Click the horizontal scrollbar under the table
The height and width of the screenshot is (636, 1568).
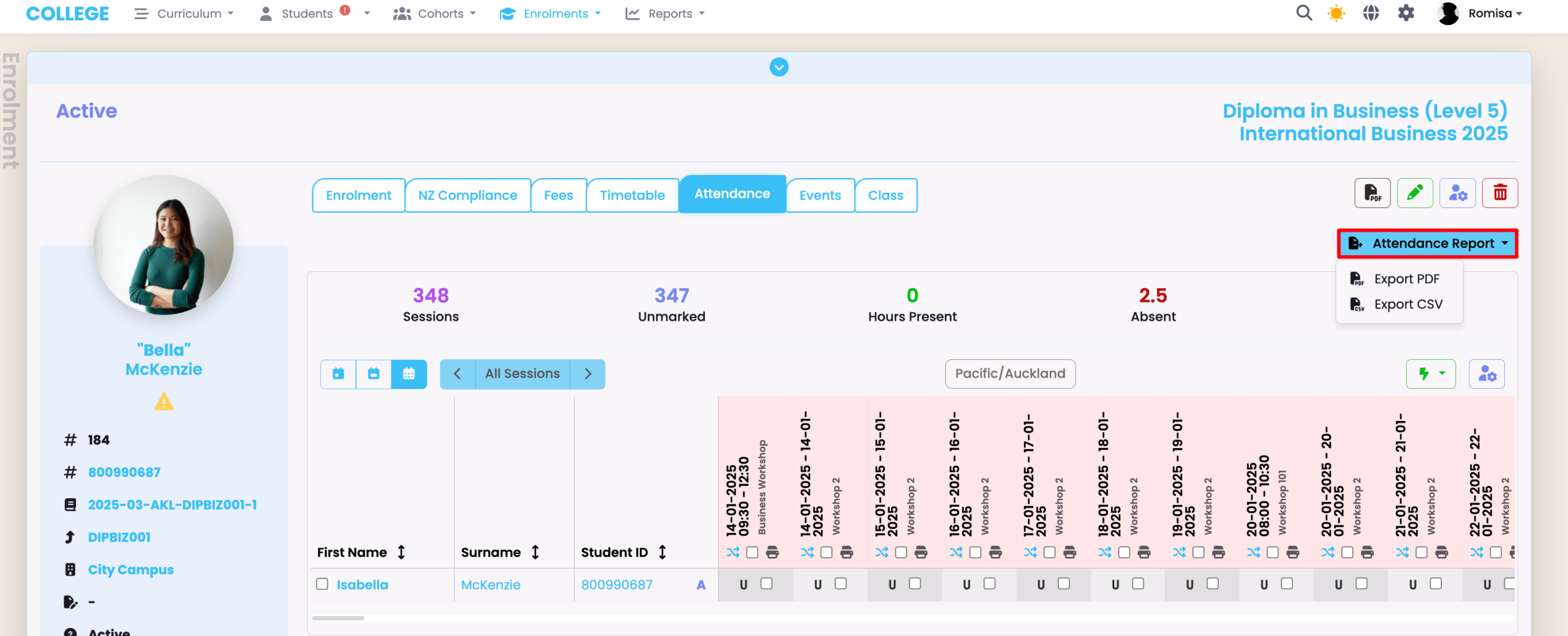338,618
